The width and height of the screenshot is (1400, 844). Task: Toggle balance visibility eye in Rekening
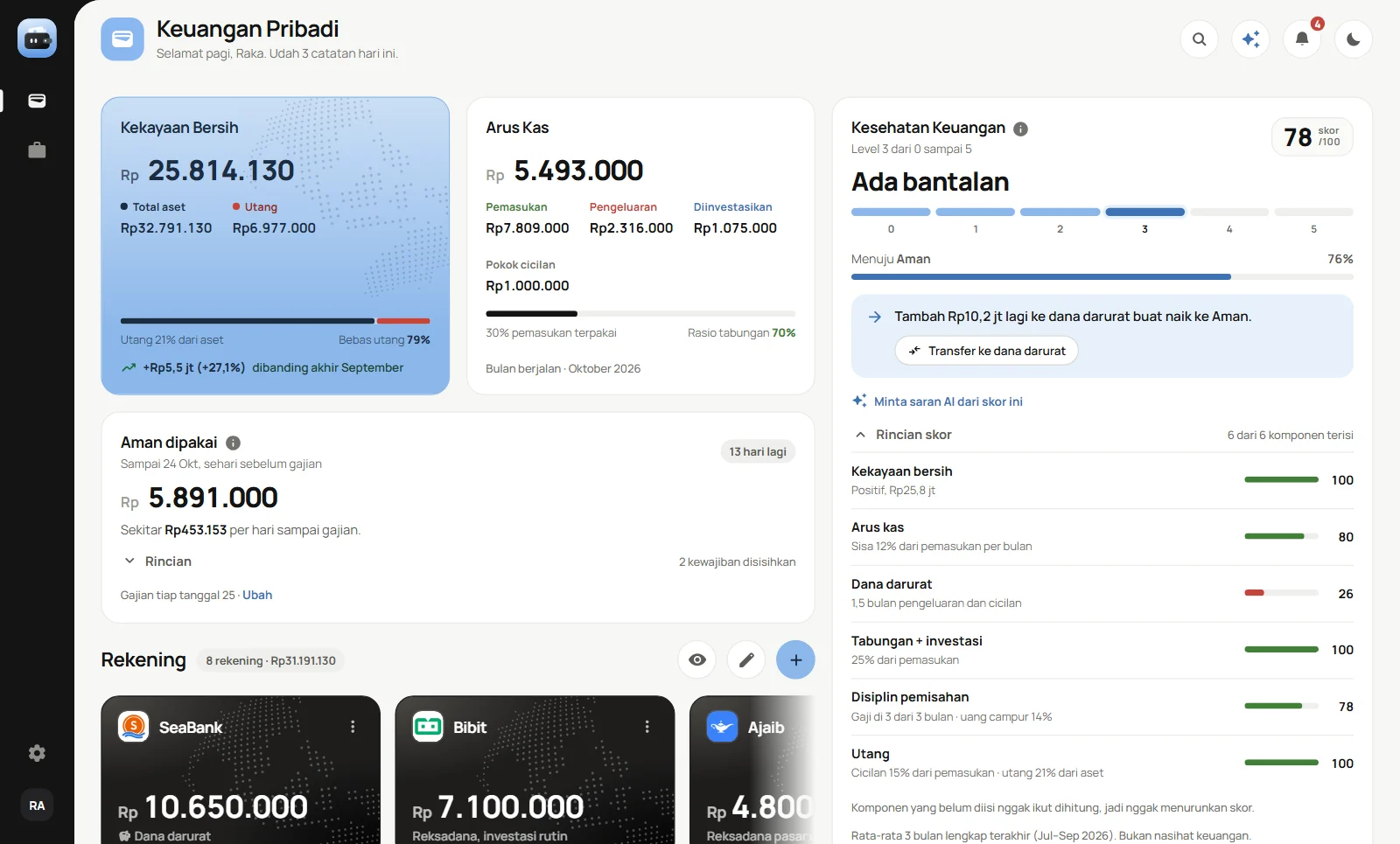(697, 660)
